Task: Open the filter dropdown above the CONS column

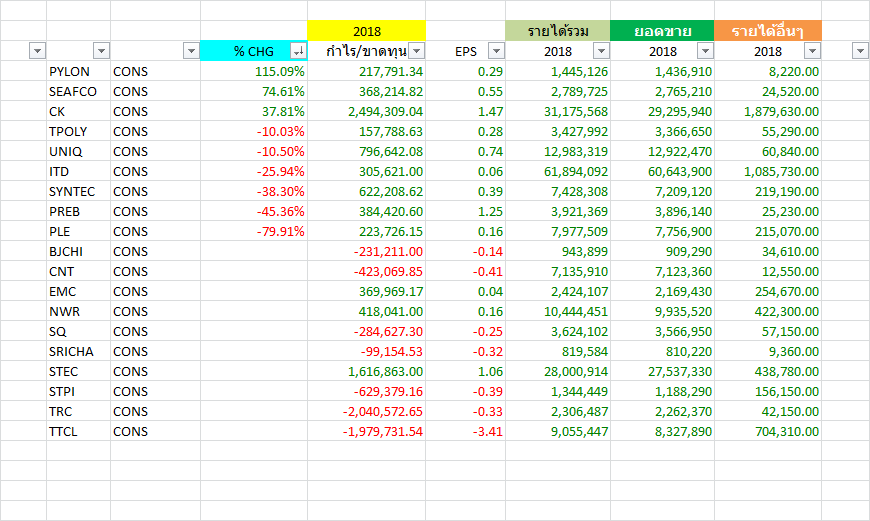Action: point(191,51)
